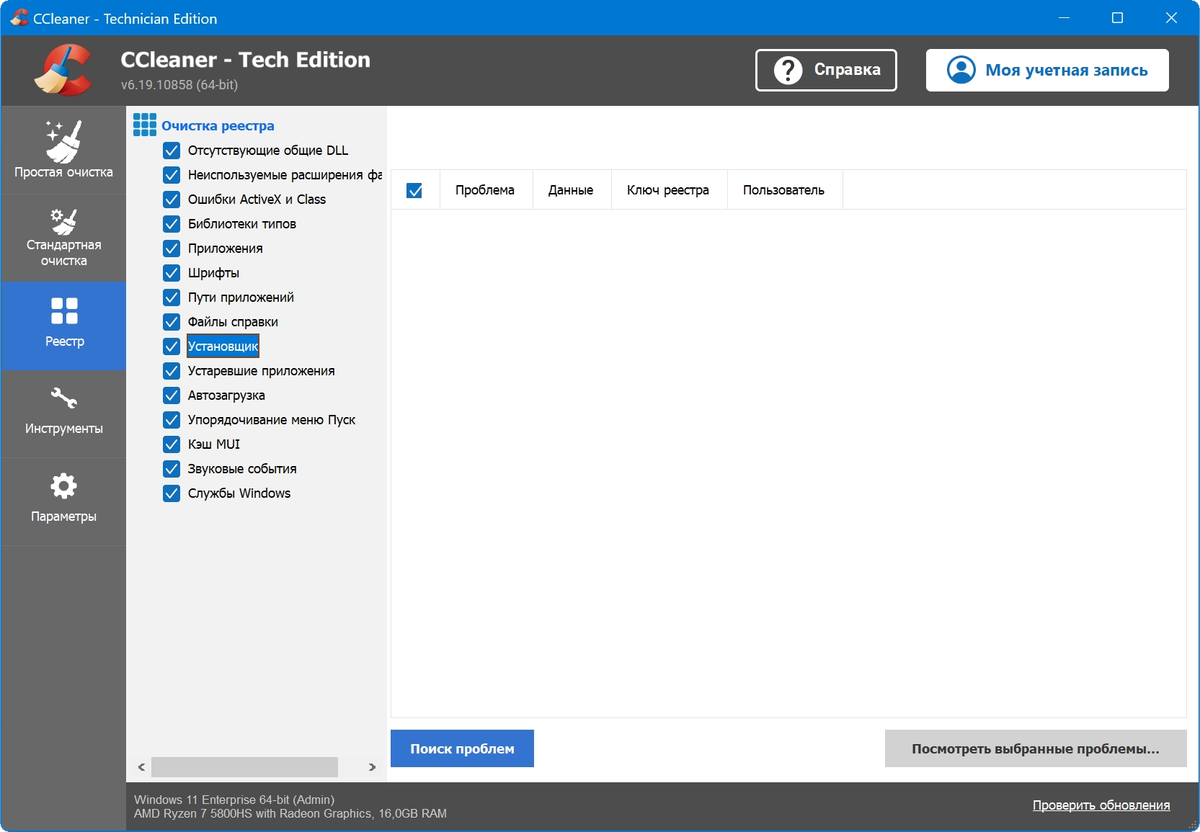Click Поиск проблем button
The image size is (1200, 832).
coord(462,749)
